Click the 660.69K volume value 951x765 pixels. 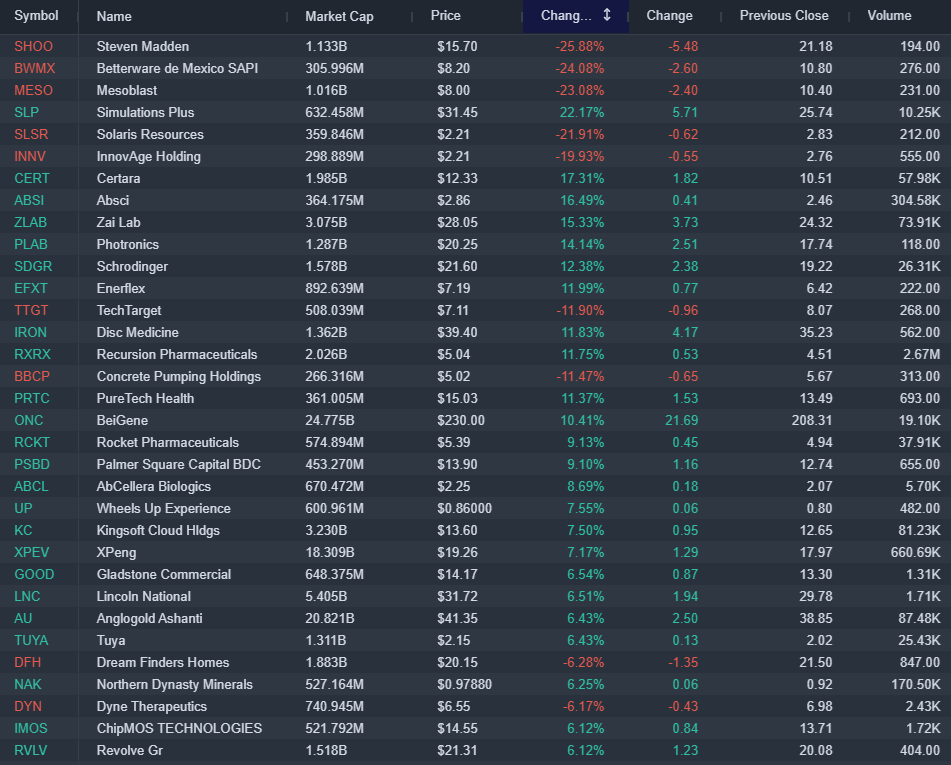point(915,552)
